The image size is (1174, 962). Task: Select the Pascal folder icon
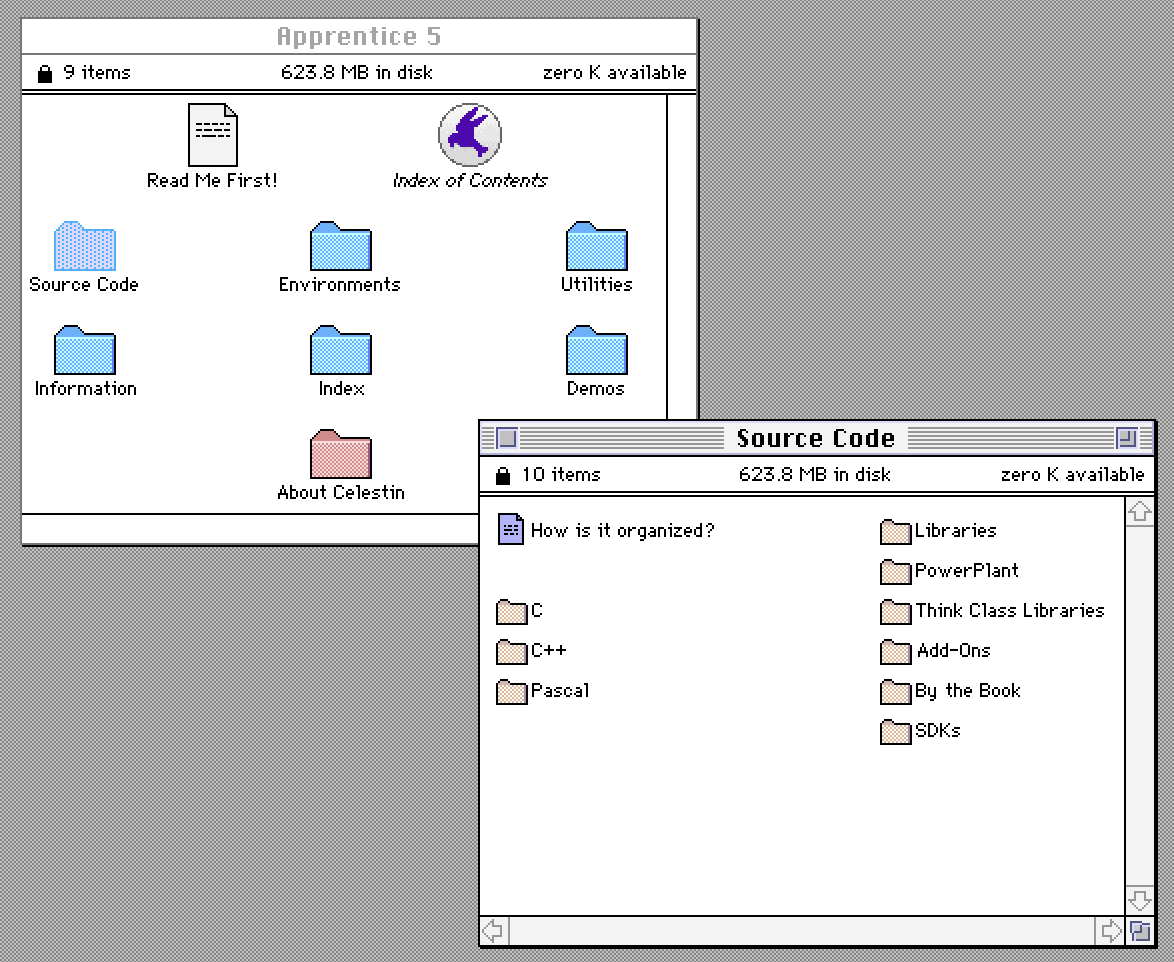pyautogui.click(x=511, y=692)
